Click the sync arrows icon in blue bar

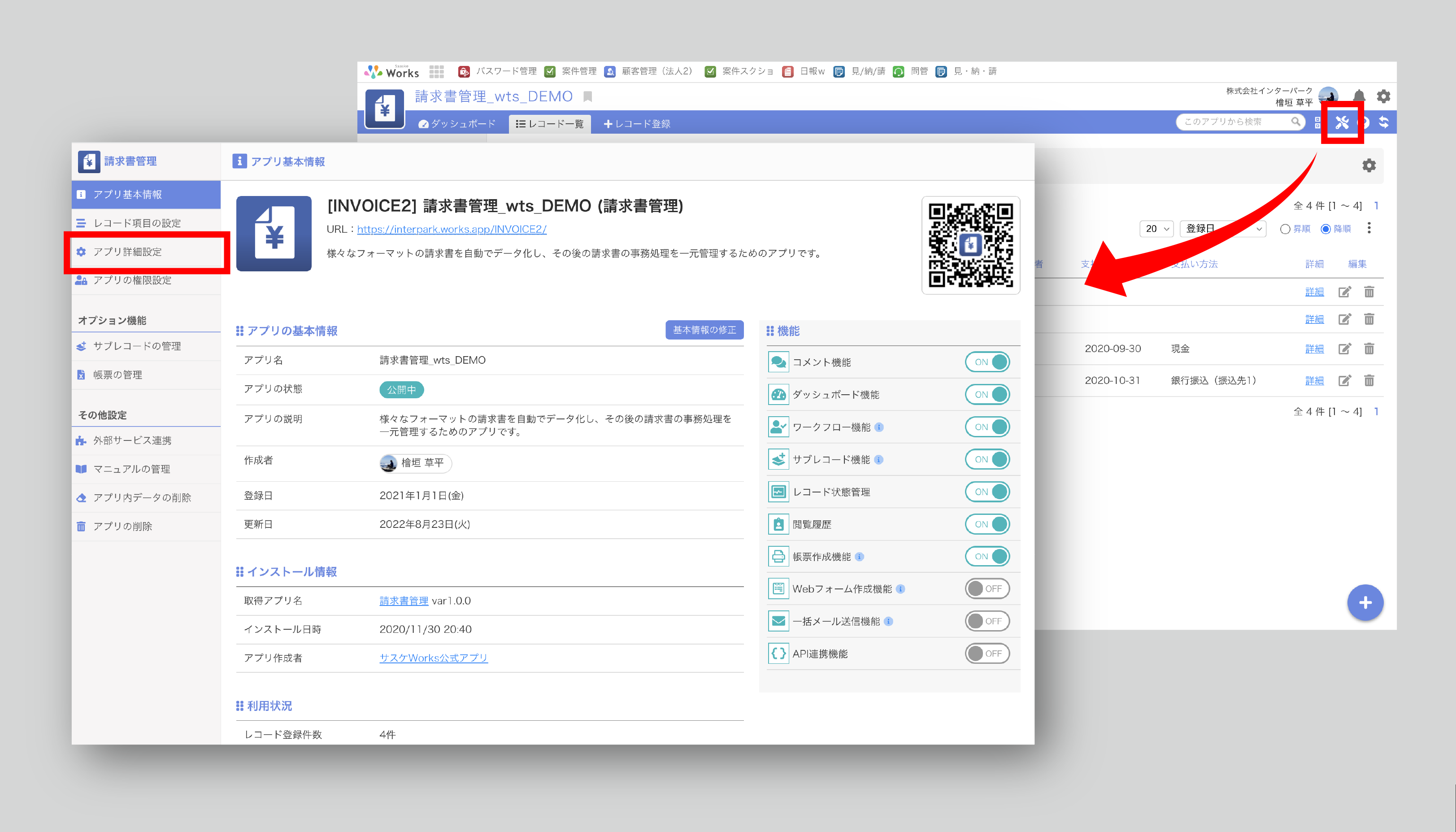pos(1384,122)
